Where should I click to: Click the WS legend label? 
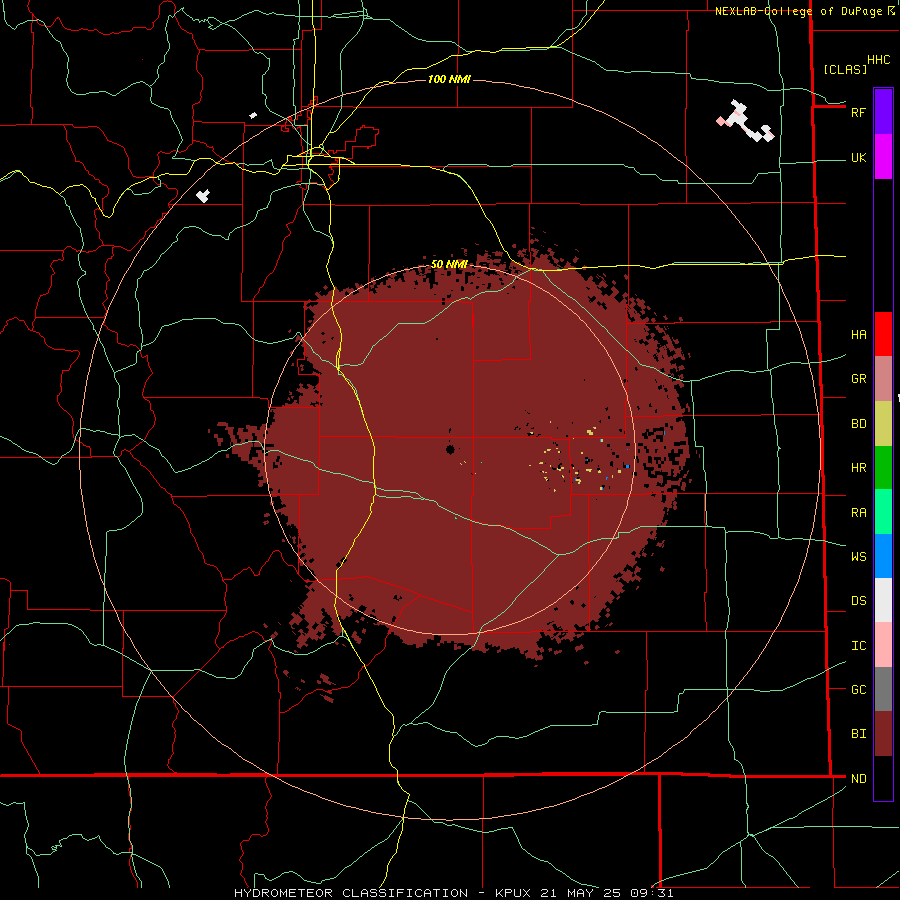[858, 556]
